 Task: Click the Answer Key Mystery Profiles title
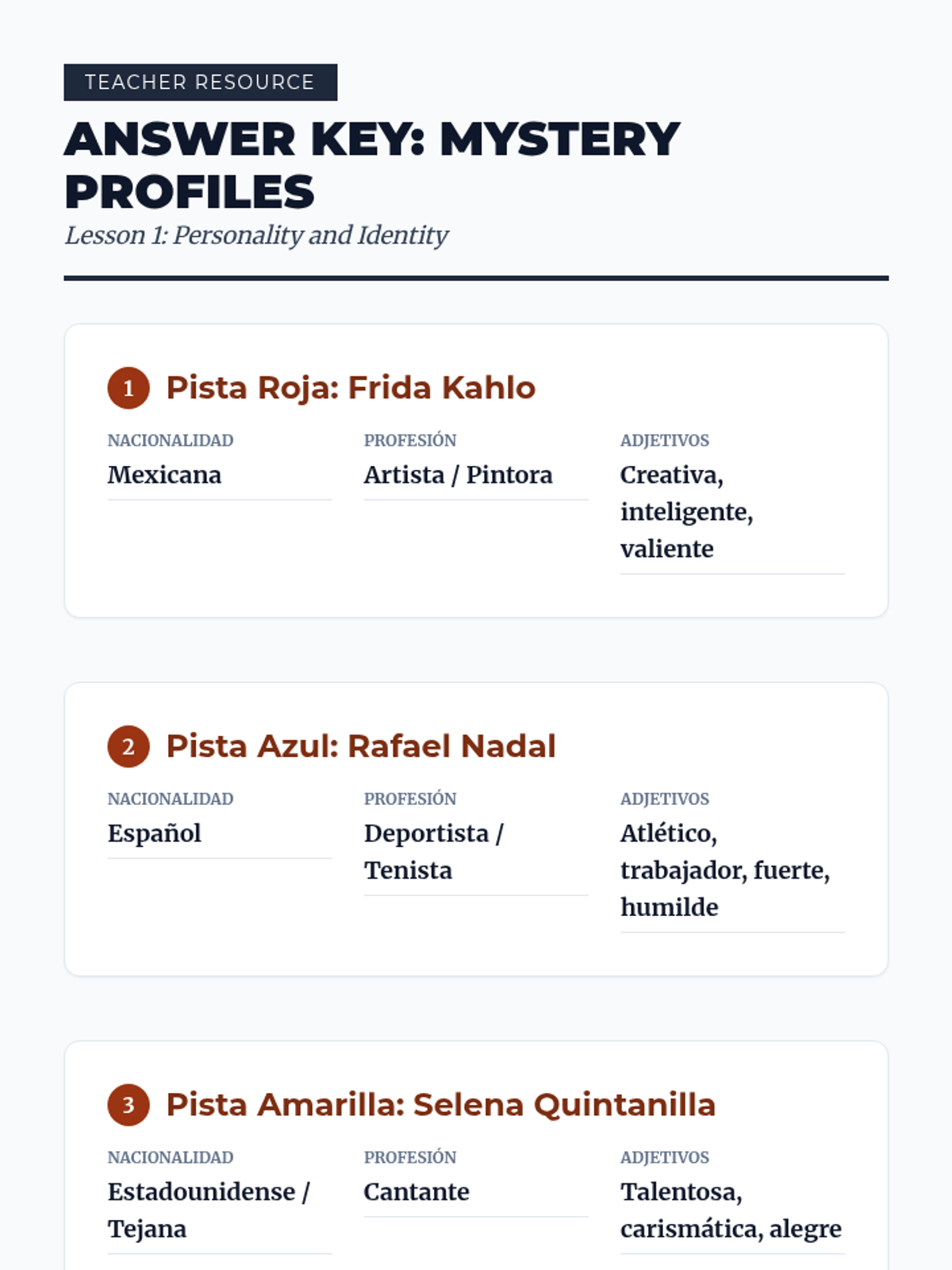(x=371, y=165)
